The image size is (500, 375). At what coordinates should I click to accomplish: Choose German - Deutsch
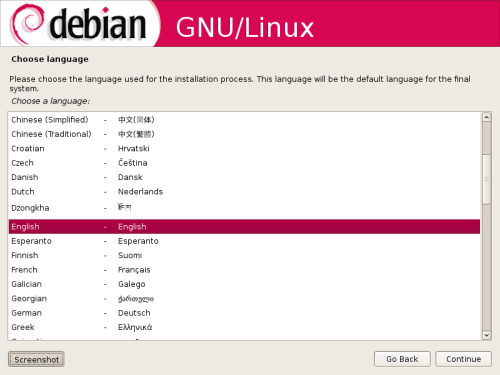click(244, 313)
